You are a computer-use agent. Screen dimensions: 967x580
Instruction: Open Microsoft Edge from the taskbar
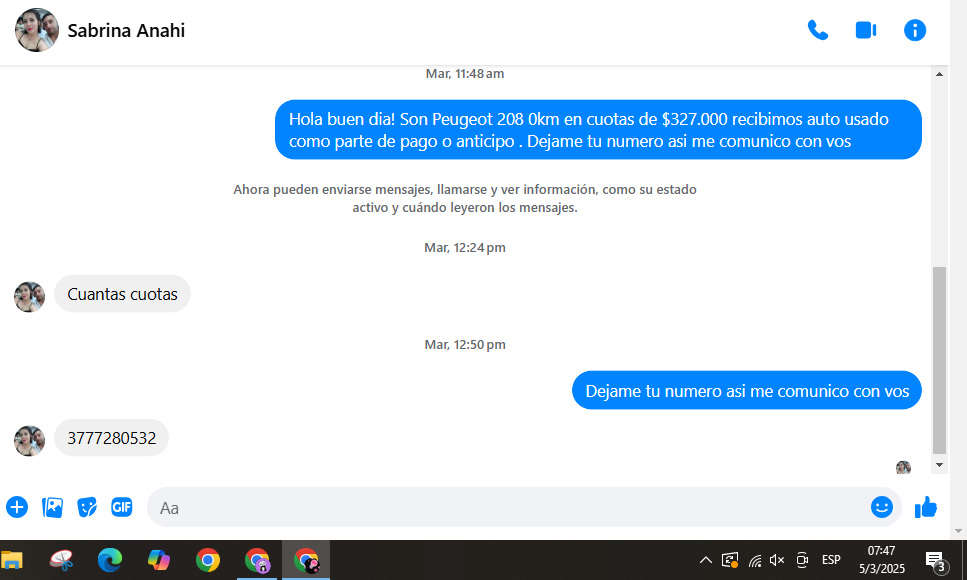pos(110,560)
